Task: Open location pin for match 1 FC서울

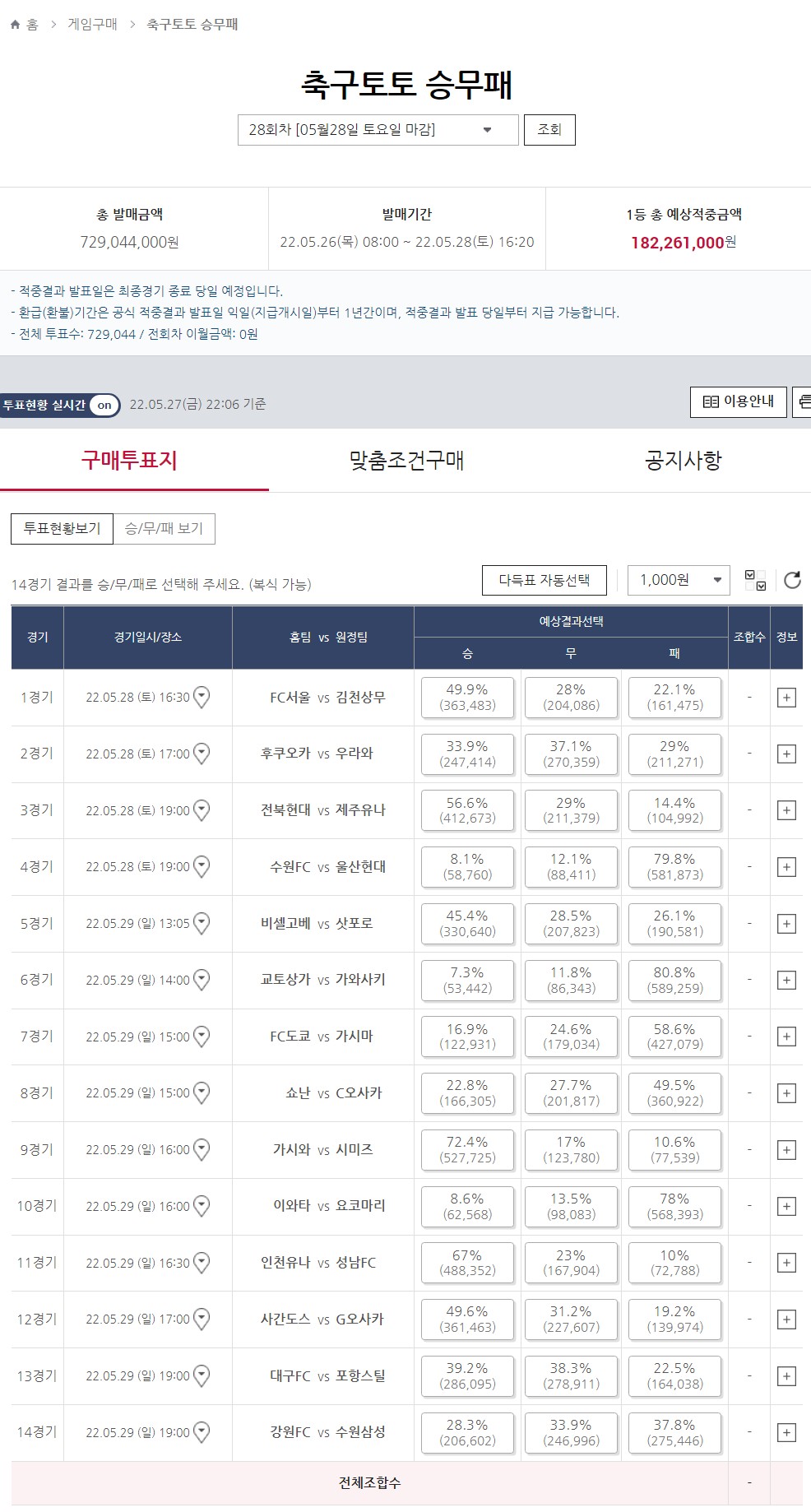Action: tap(202, 698)
